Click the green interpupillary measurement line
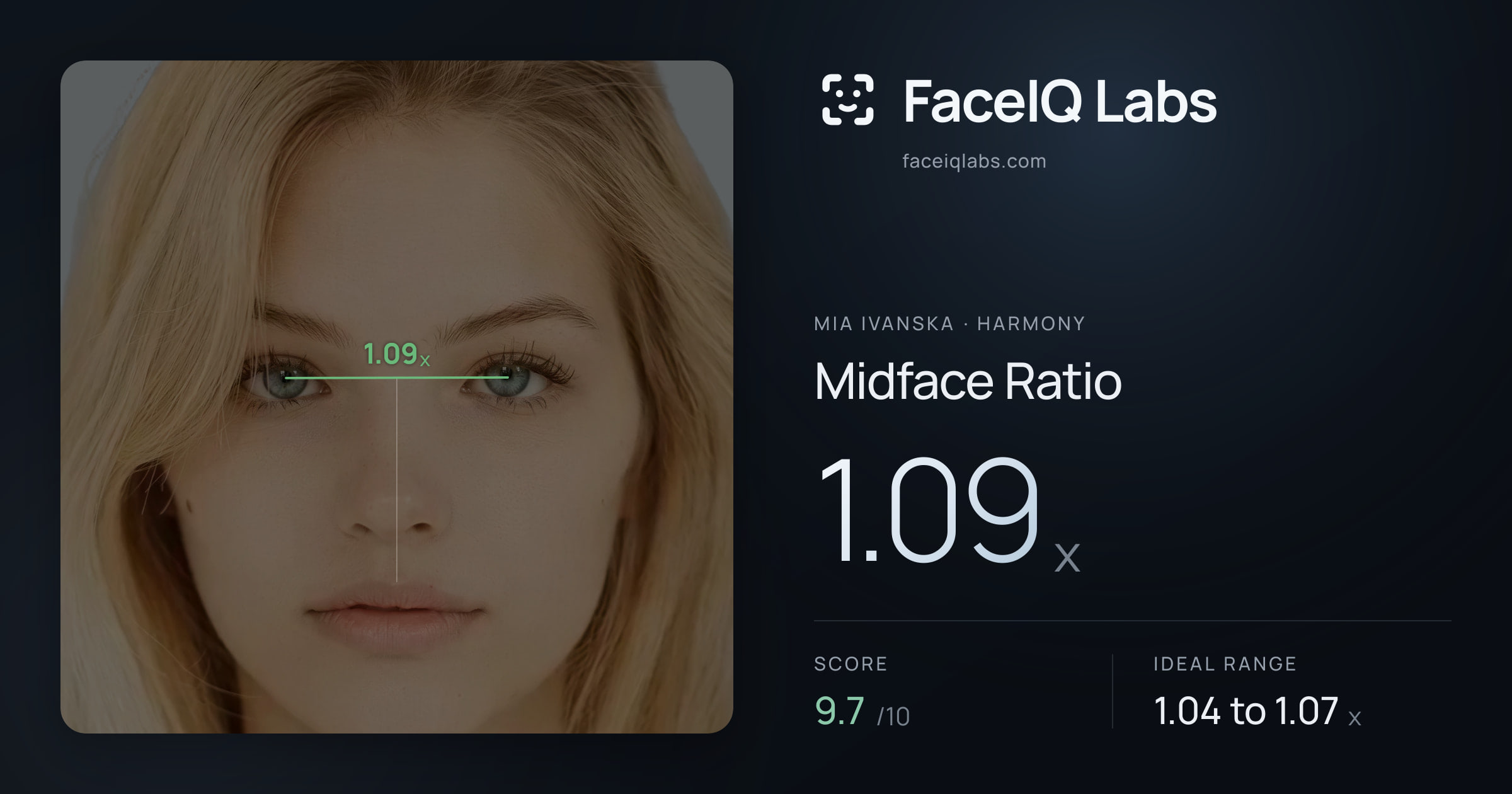The width and height of the screenshot is (1512, 794). (x=397, y=377)
